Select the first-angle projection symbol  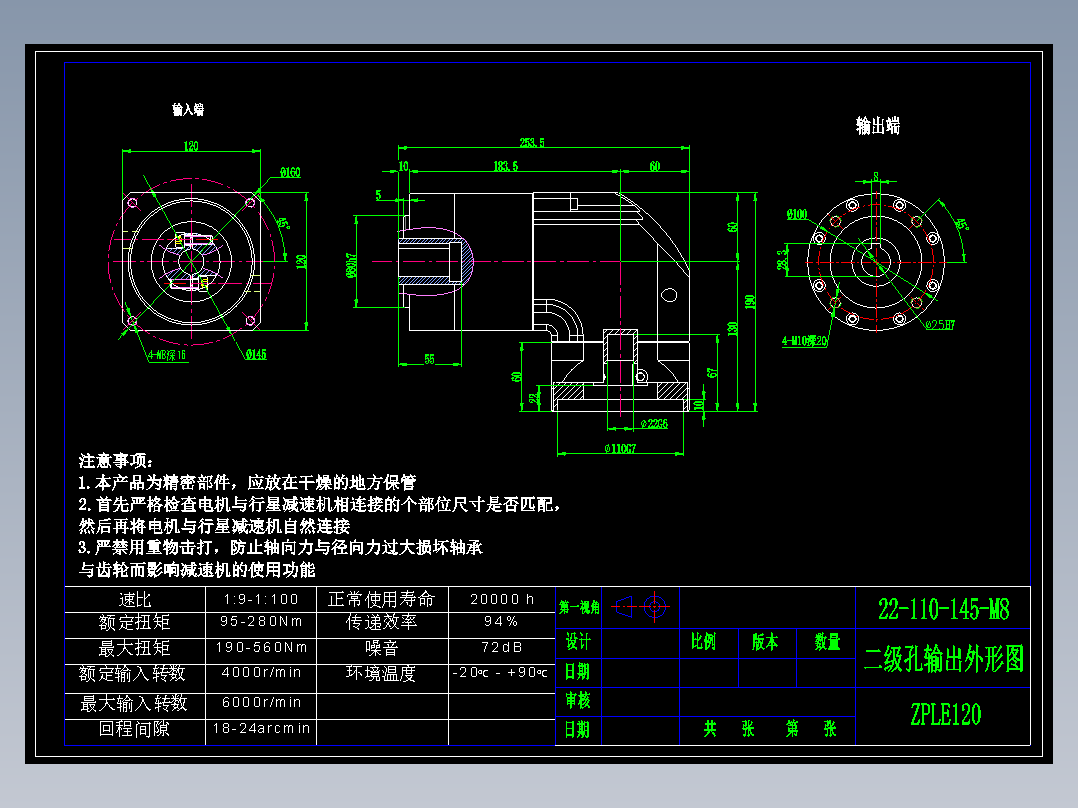click(x=640, y=604)
